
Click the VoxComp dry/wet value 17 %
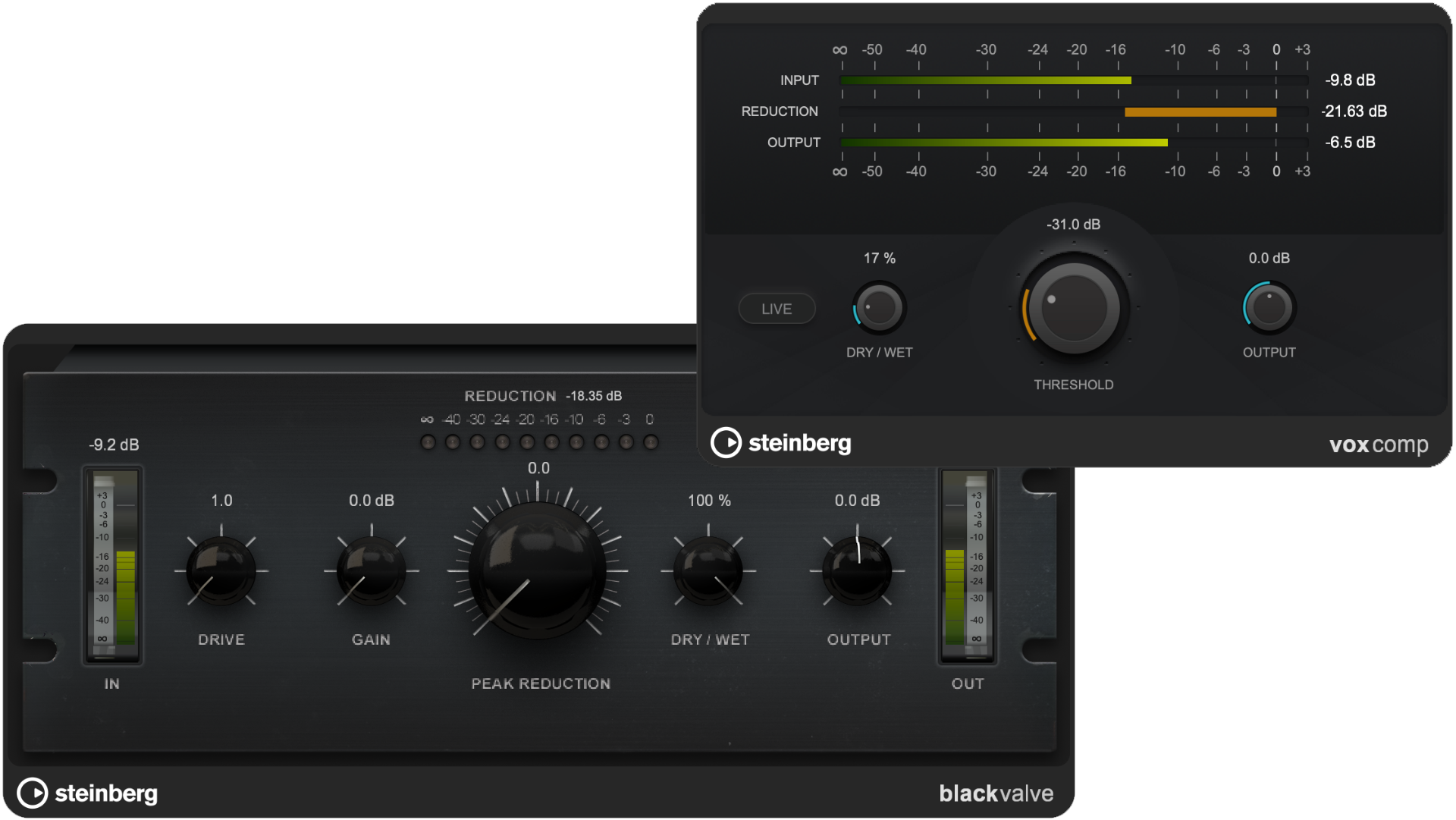click(x=880, y=258)
